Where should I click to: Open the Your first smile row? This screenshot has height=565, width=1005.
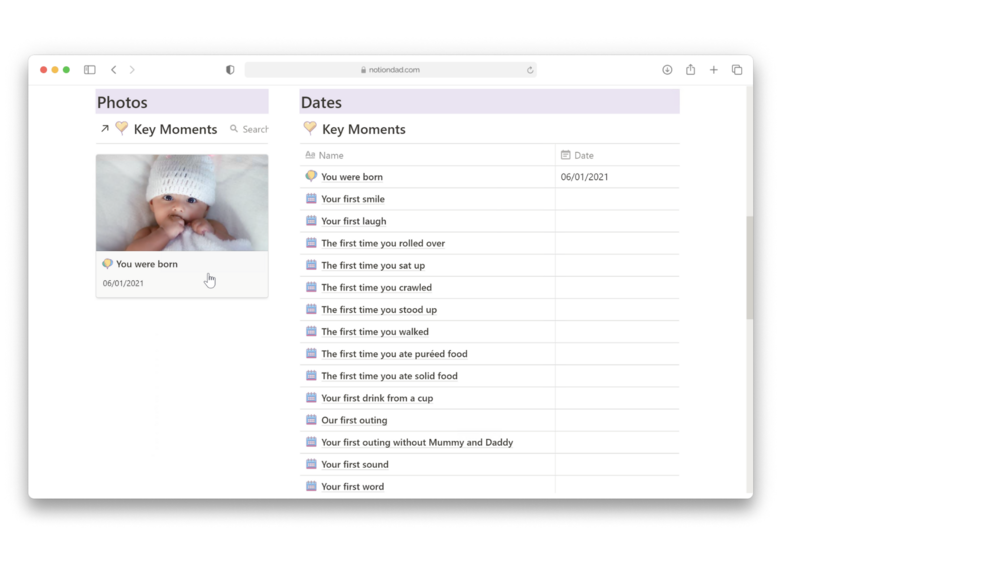(x=353, y=199)
